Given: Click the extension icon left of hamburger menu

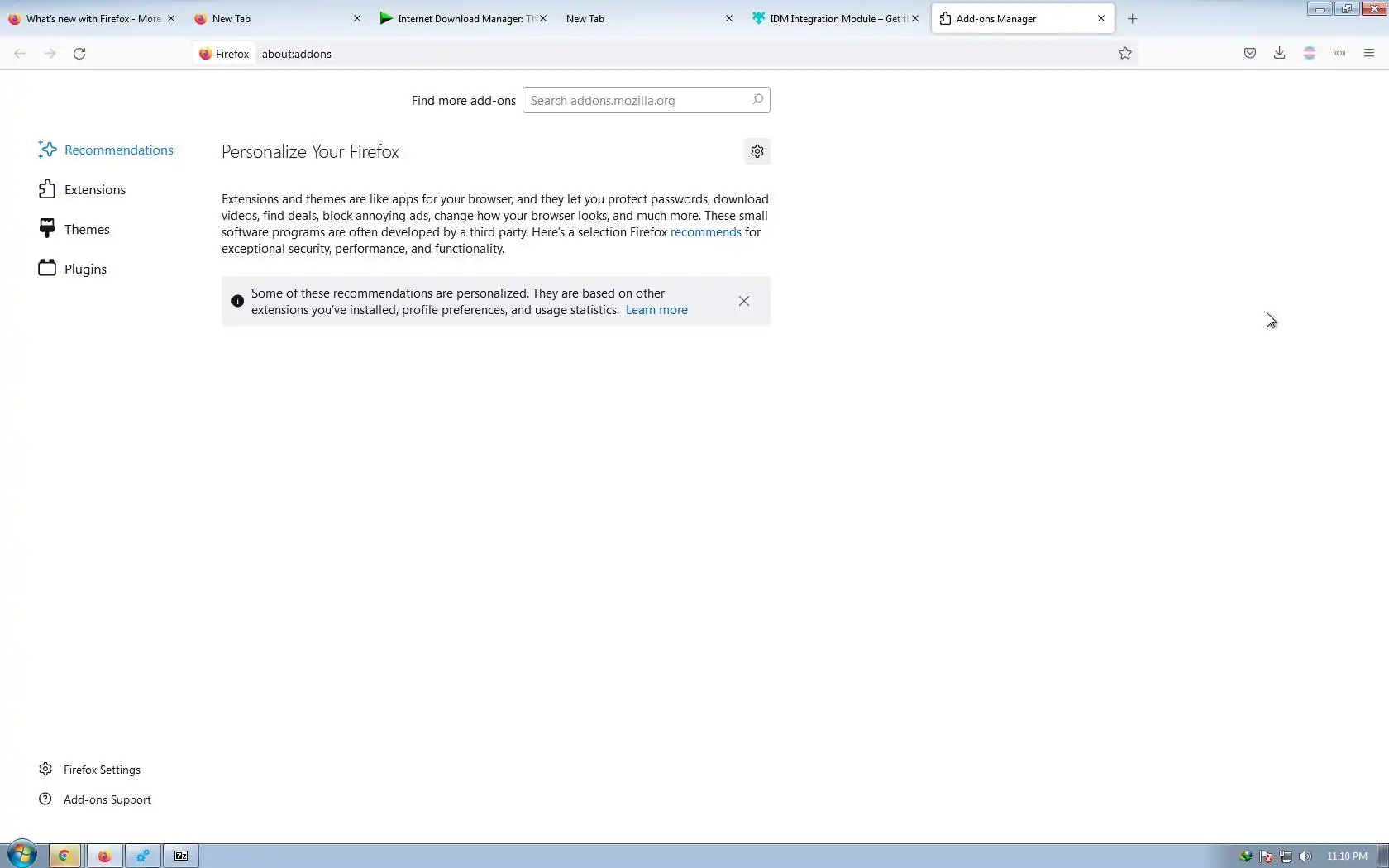Looking at the screenshot, I should coord(1339,54).
